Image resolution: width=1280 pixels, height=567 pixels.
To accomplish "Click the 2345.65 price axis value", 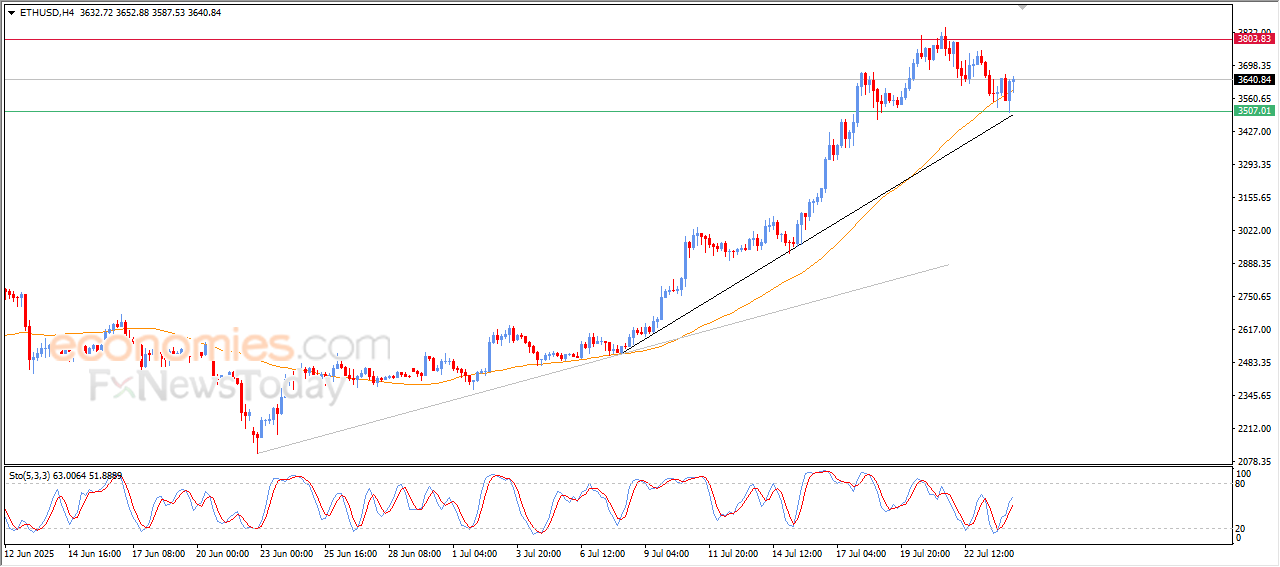I will point(1253,395).
